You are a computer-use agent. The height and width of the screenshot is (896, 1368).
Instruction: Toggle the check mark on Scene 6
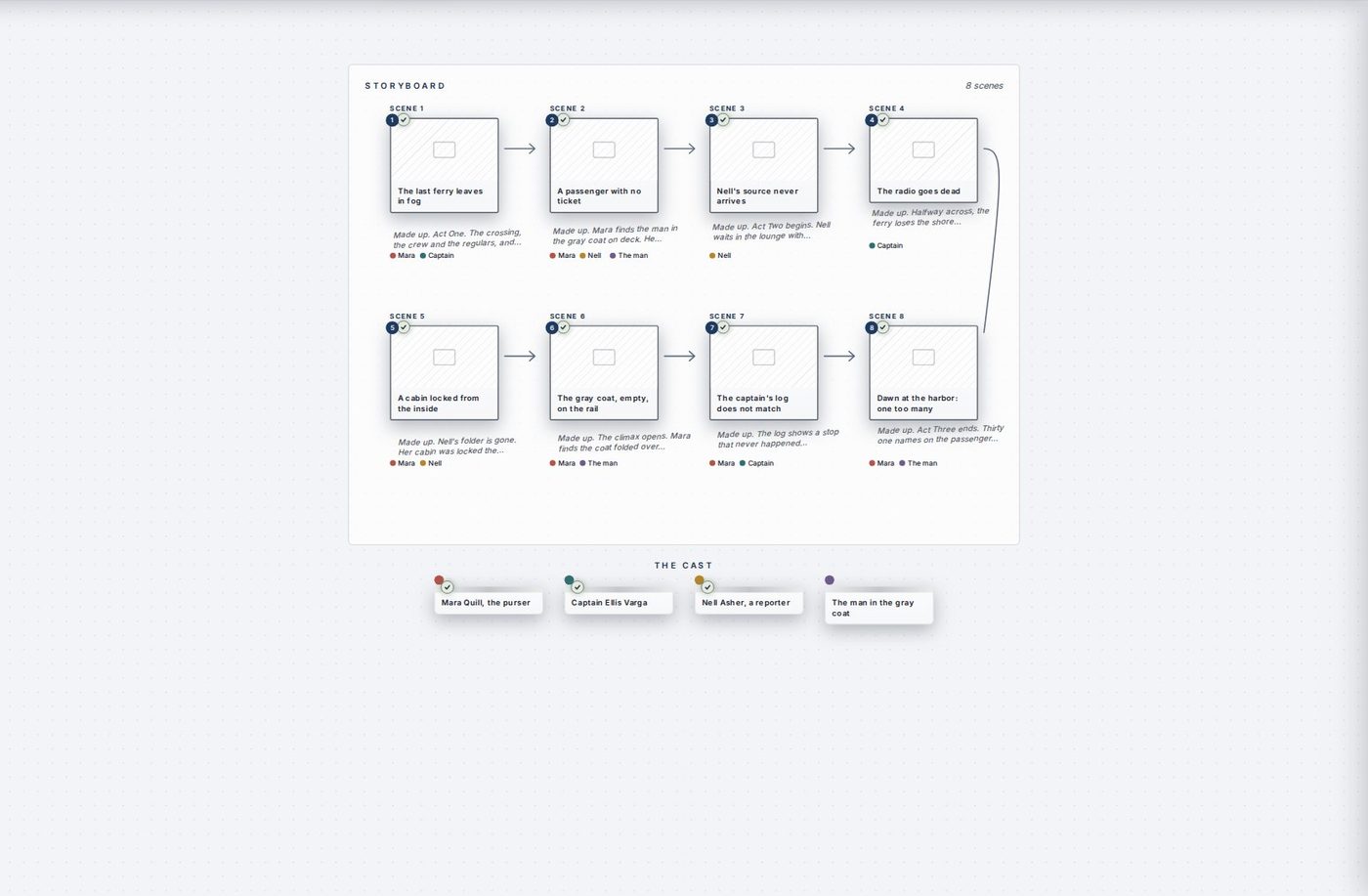[x=563, y=327]
